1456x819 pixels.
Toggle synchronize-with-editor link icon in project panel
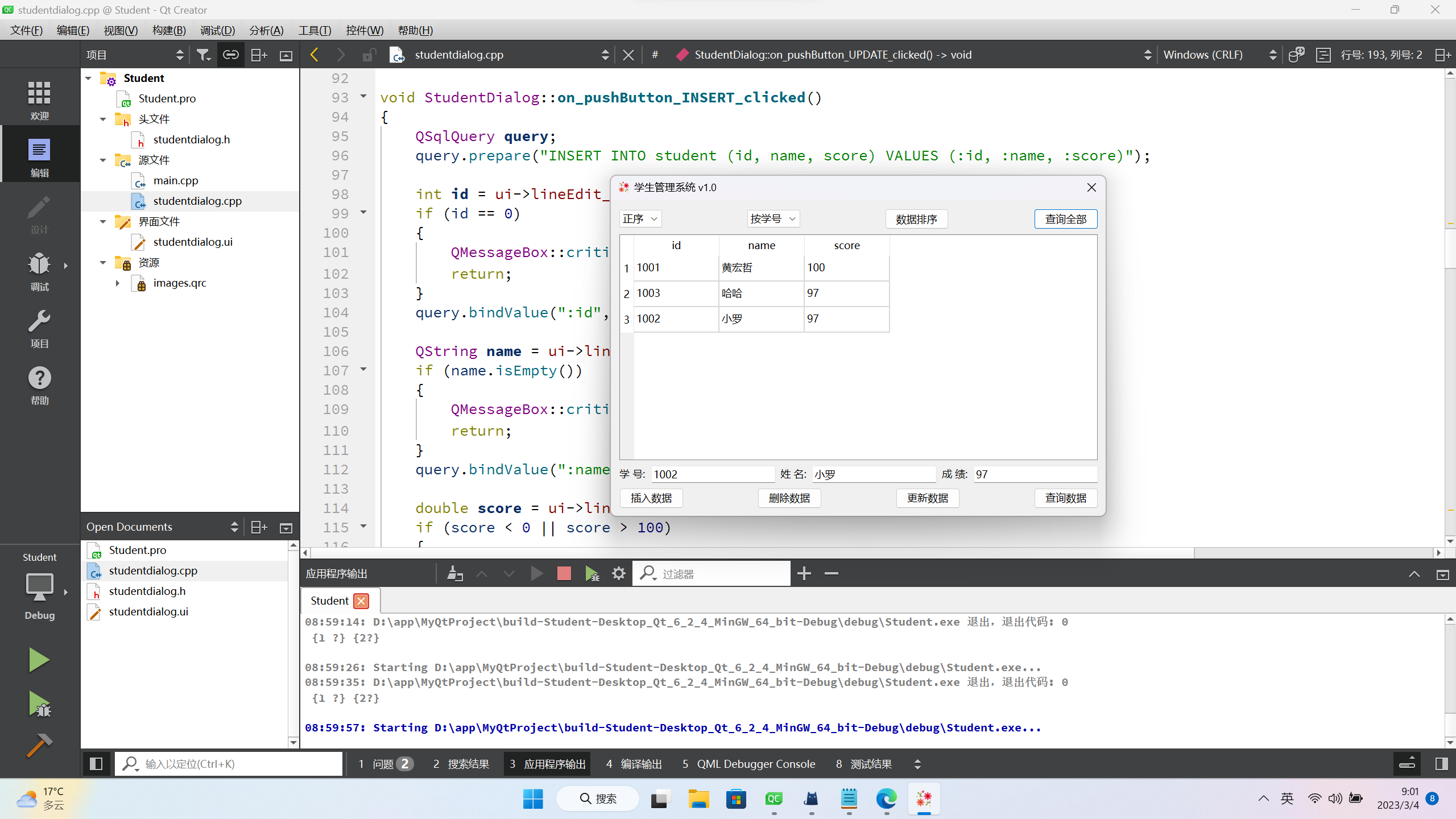(230, 54)
